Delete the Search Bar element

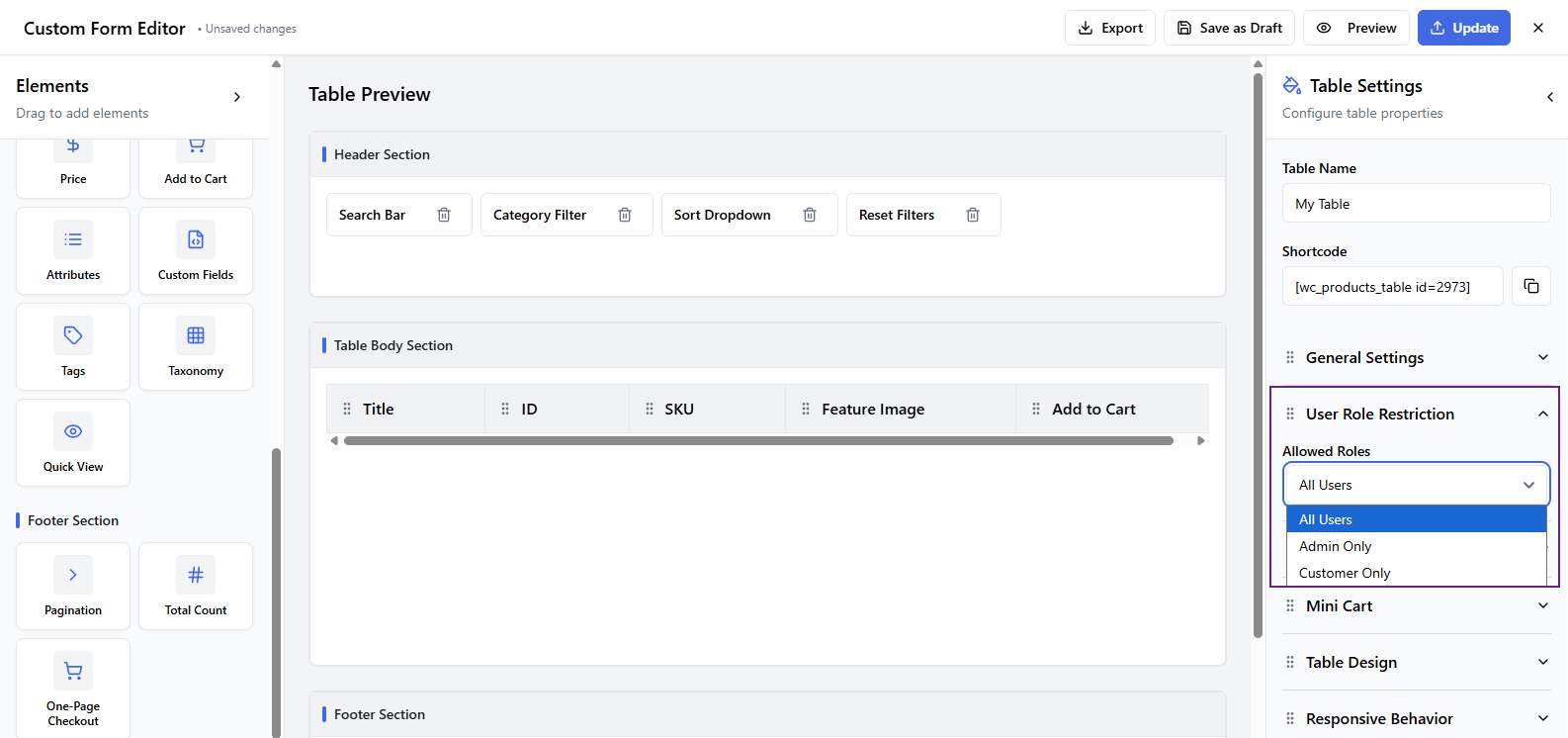coord(444,215)
